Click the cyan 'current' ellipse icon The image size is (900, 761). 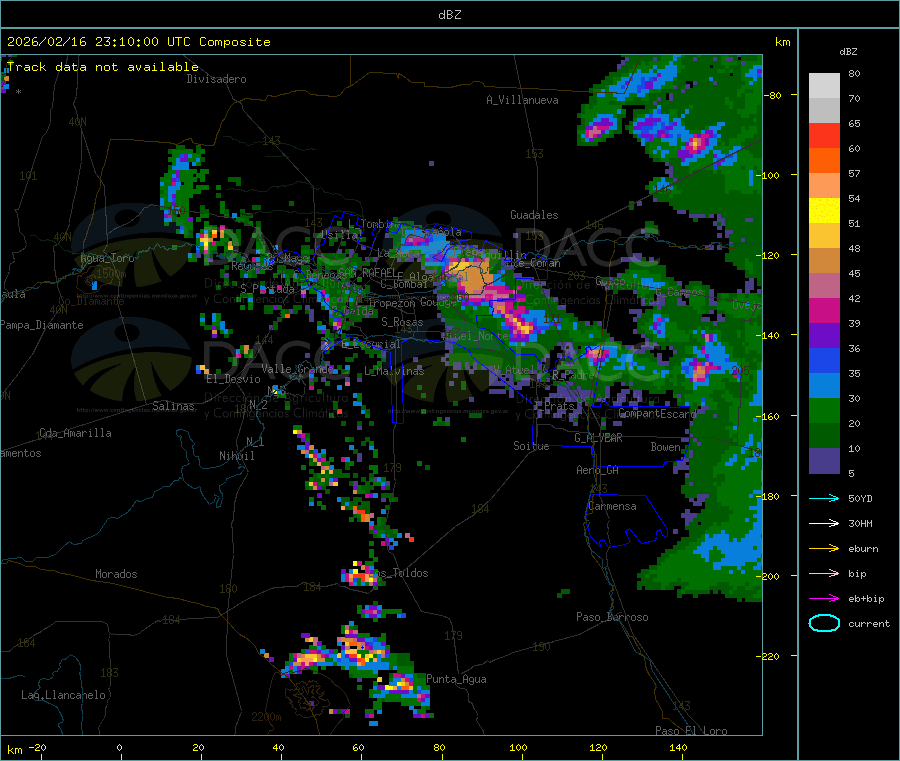pyautogui.click(x=824, y=623)
